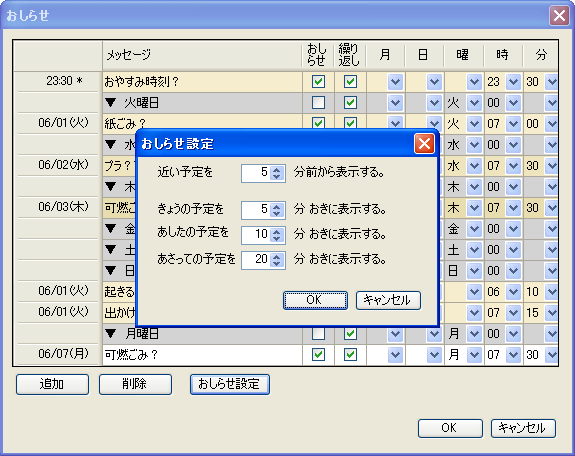Viewport: 575px width, 456px height.
Task: Collapse the 月曜日 group triangle
Action: click(x=111, y=333)
